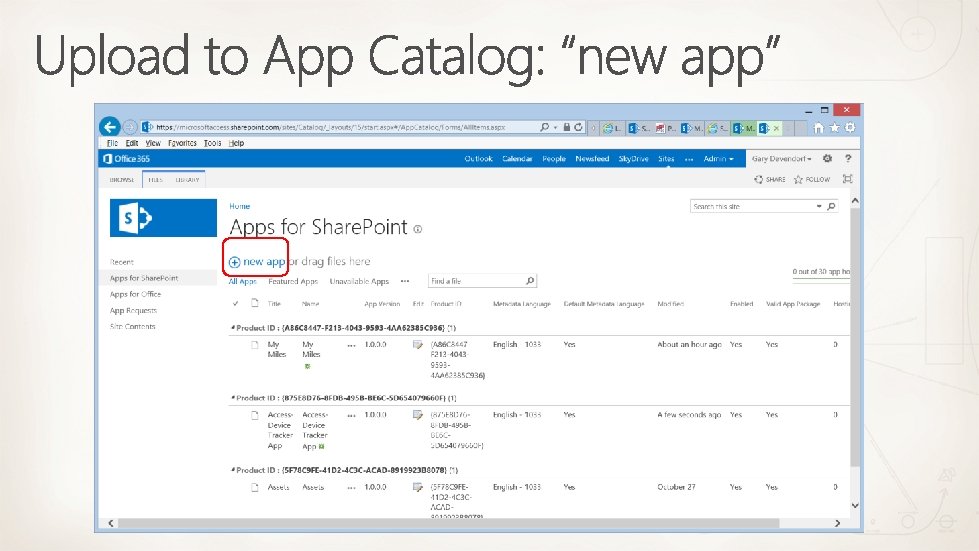Screen dimensions: 979x551
Task: Go back with the browser back arrow
Action: tap(110, 127)
